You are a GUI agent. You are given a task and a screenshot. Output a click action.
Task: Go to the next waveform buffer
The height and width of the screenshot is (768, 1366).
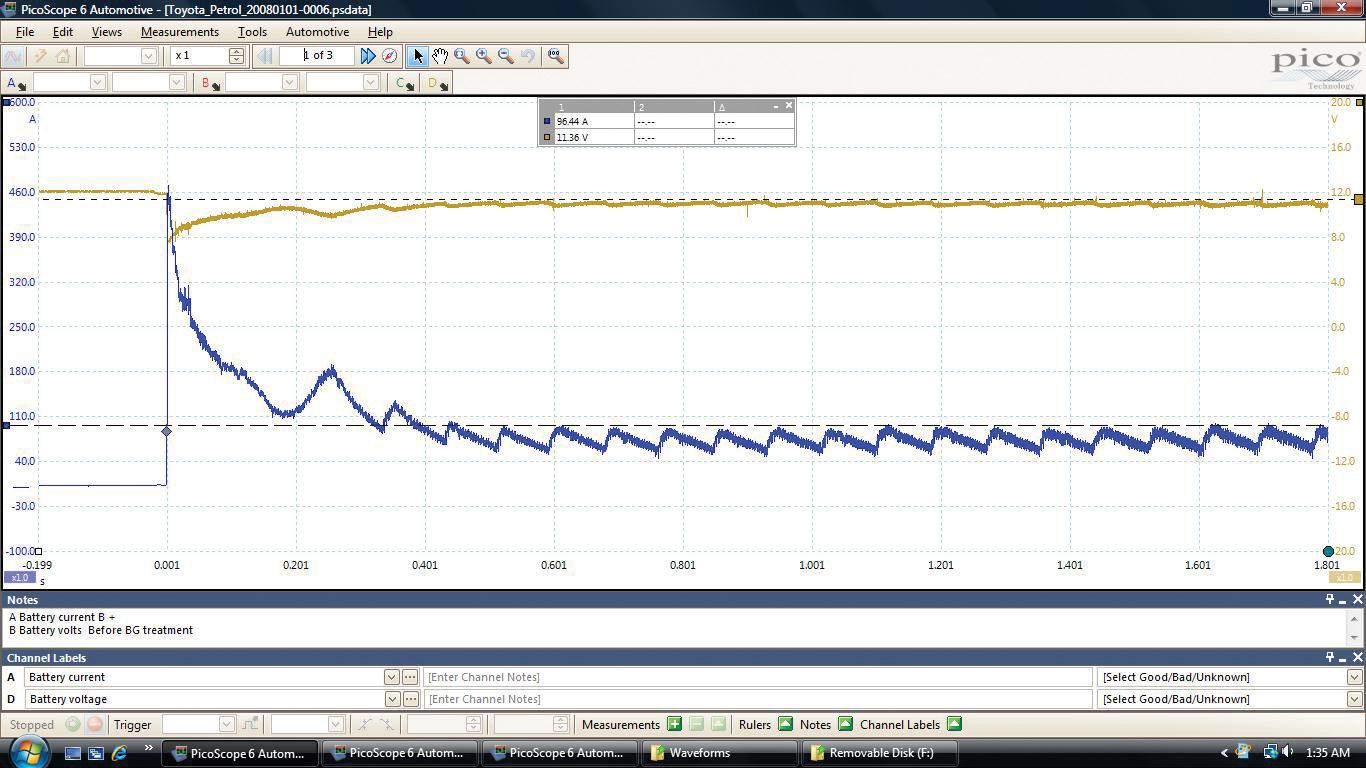click(x=367, y=56)
